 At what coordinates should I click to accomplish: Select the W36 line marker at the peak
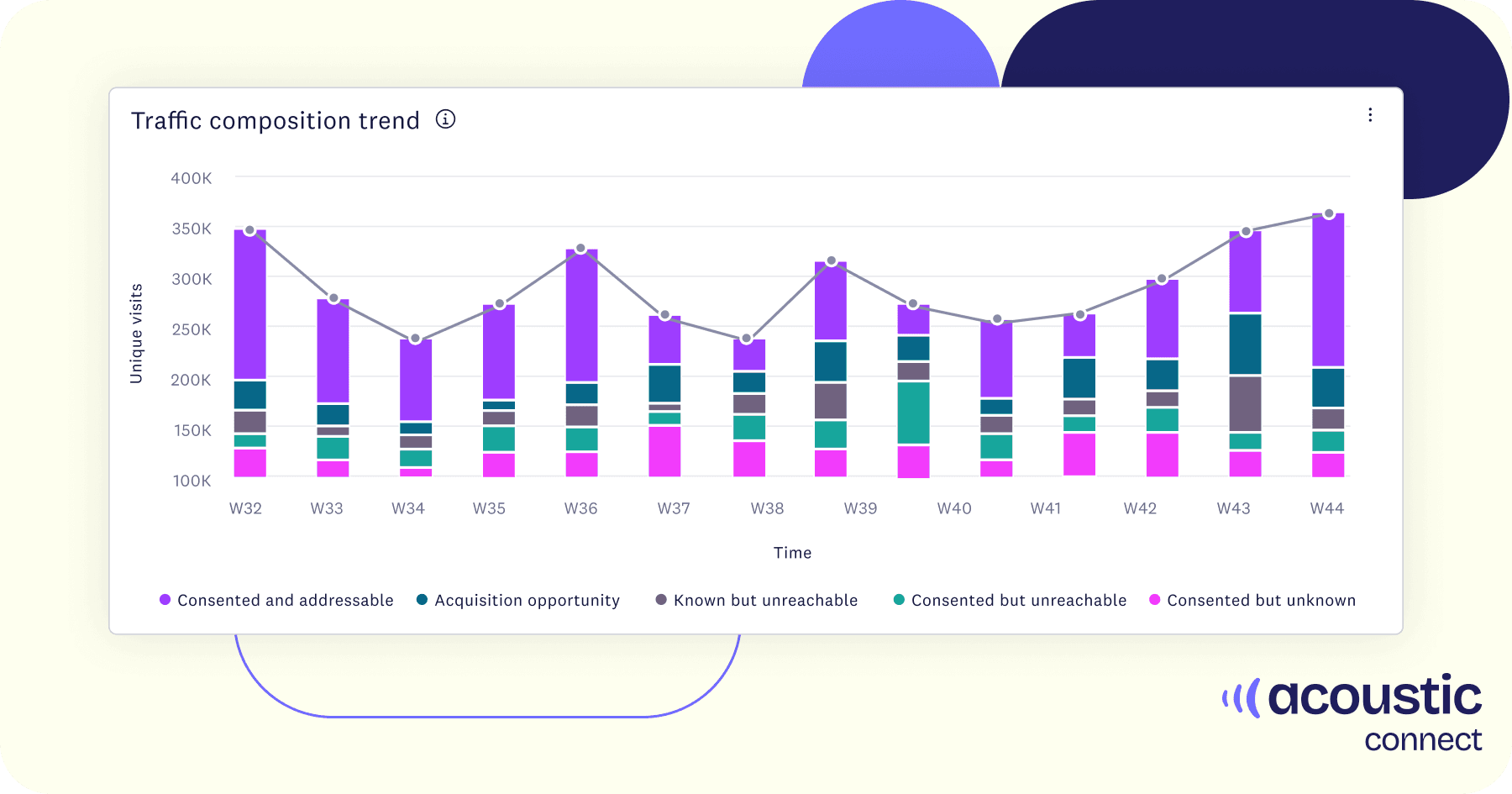pyautogui.click(x=580, y=249)
